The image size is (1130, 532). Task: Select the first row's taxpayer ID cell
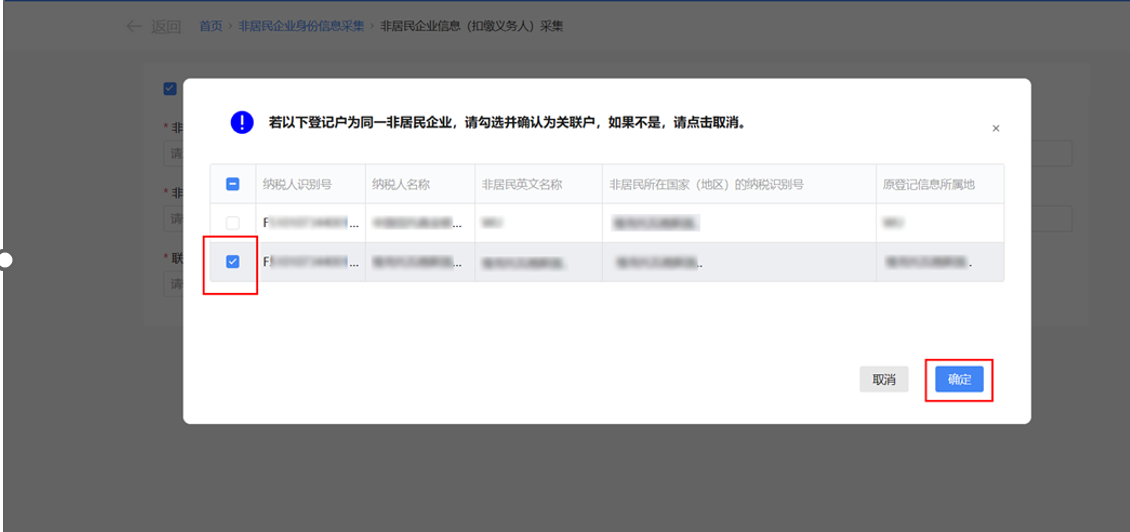pos(310,222)
